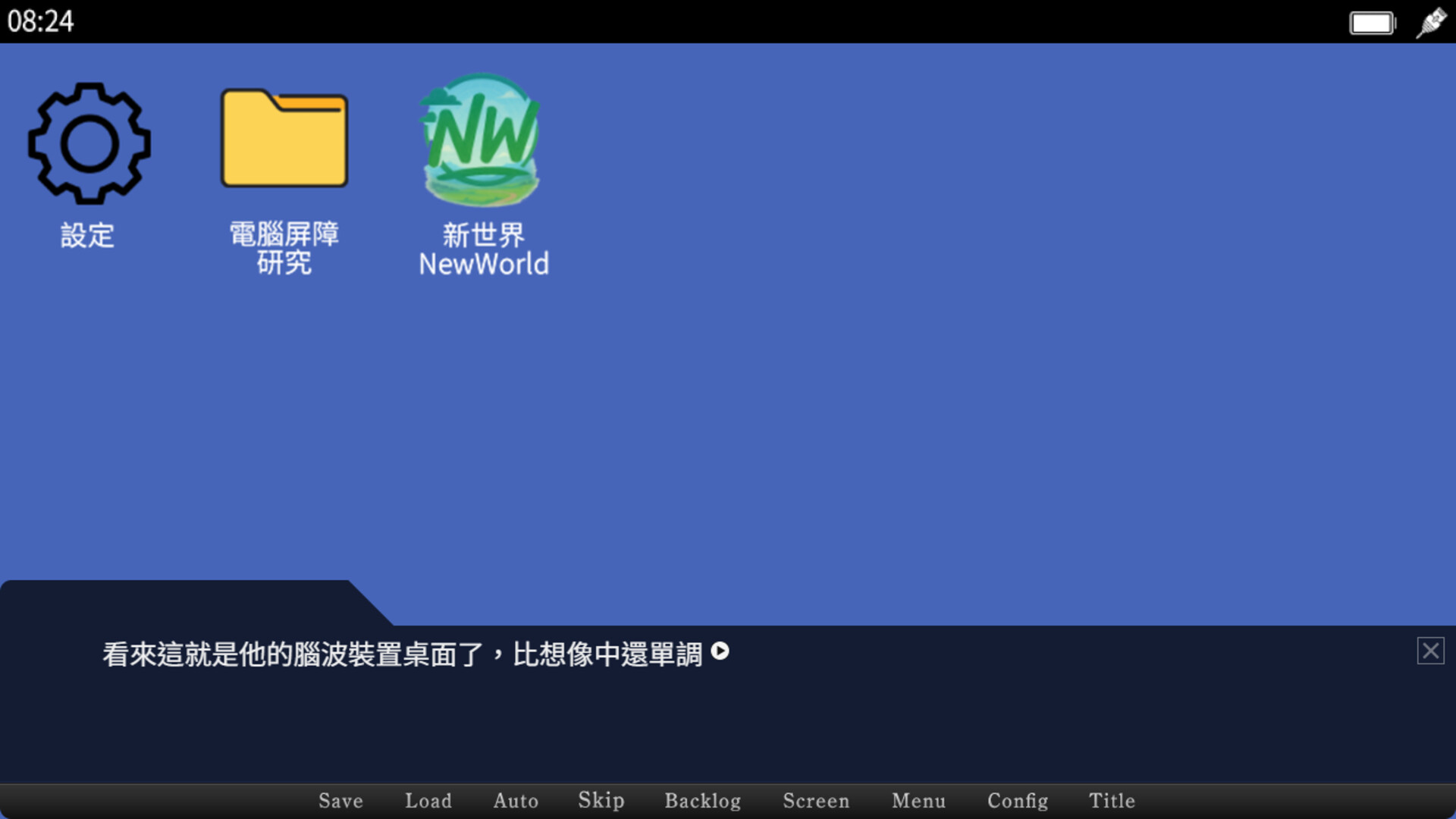
Task: Open the Menu option
Action: click(x=918, y=801)
